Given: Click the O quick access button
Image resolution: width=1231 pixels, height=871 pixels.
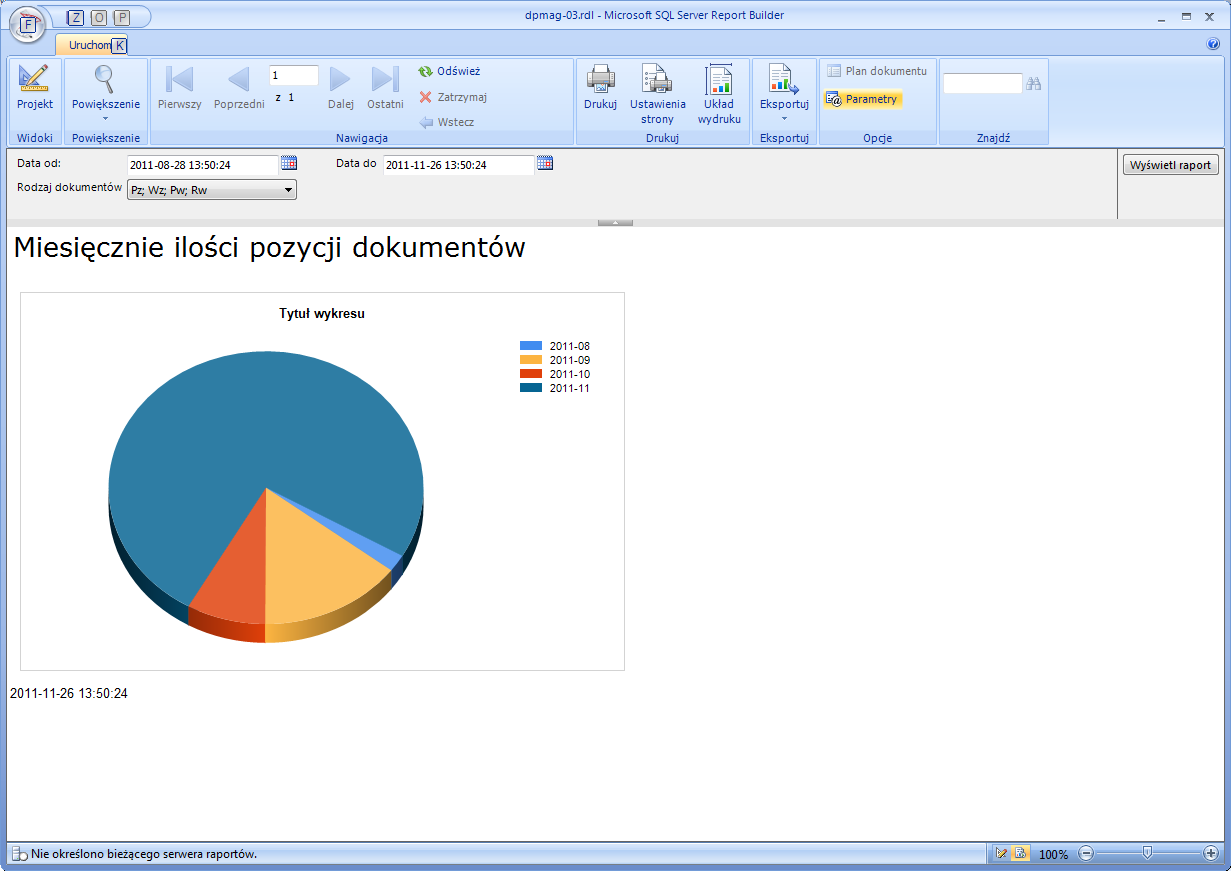Looking at the screenshot, I should [99, 17].
